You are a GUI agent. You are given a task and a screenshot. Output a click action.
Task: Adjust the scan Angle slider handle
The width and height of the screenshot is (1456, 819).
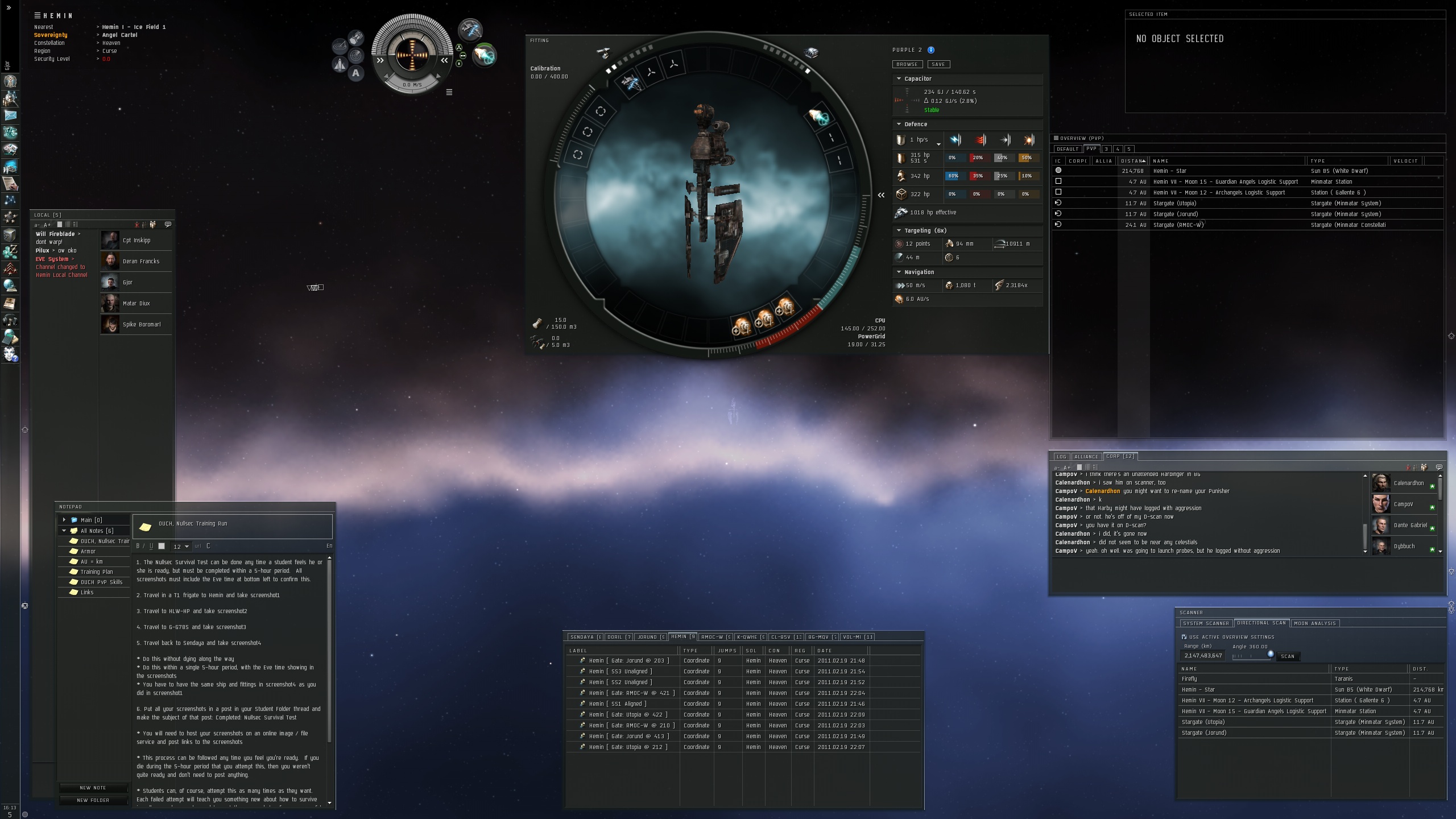click(1270, 654)
